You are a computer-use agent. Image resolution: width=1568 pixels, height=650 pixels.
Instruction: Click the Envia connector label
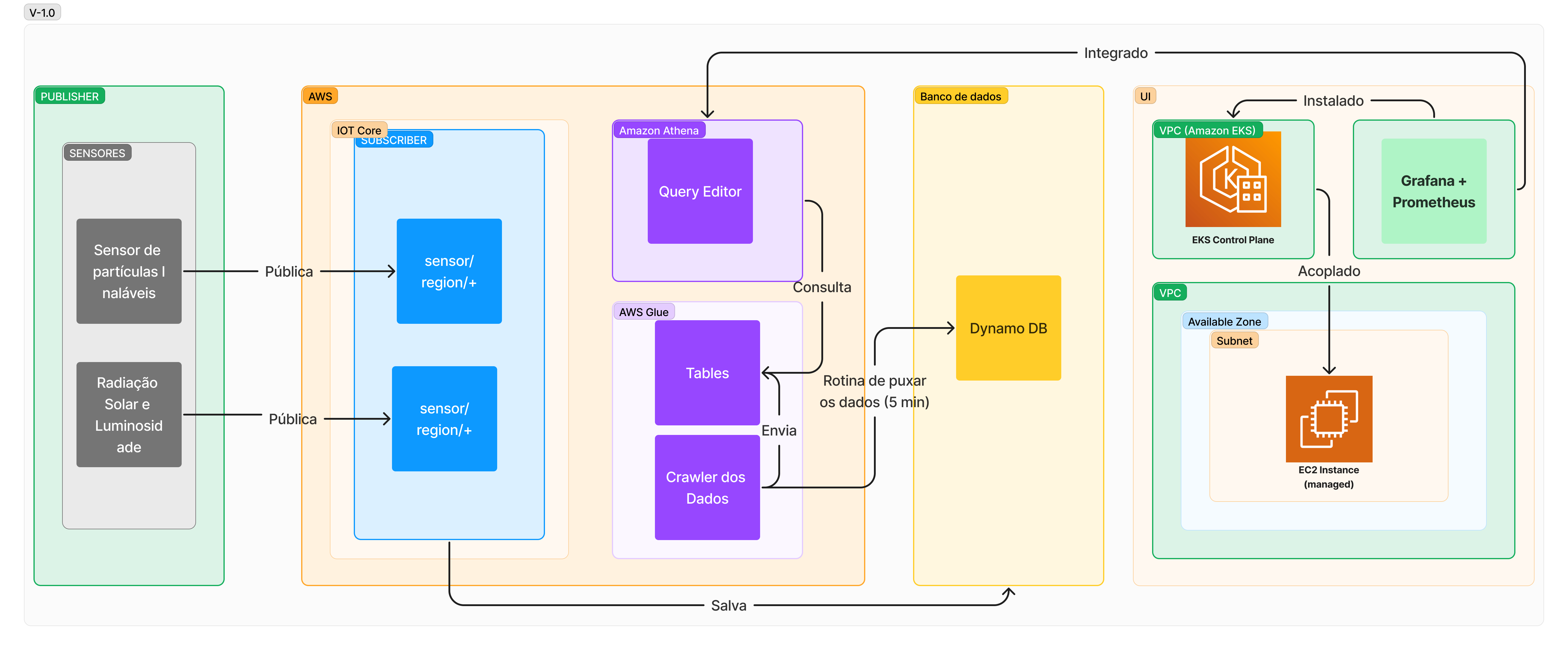(x=779, y=430)
